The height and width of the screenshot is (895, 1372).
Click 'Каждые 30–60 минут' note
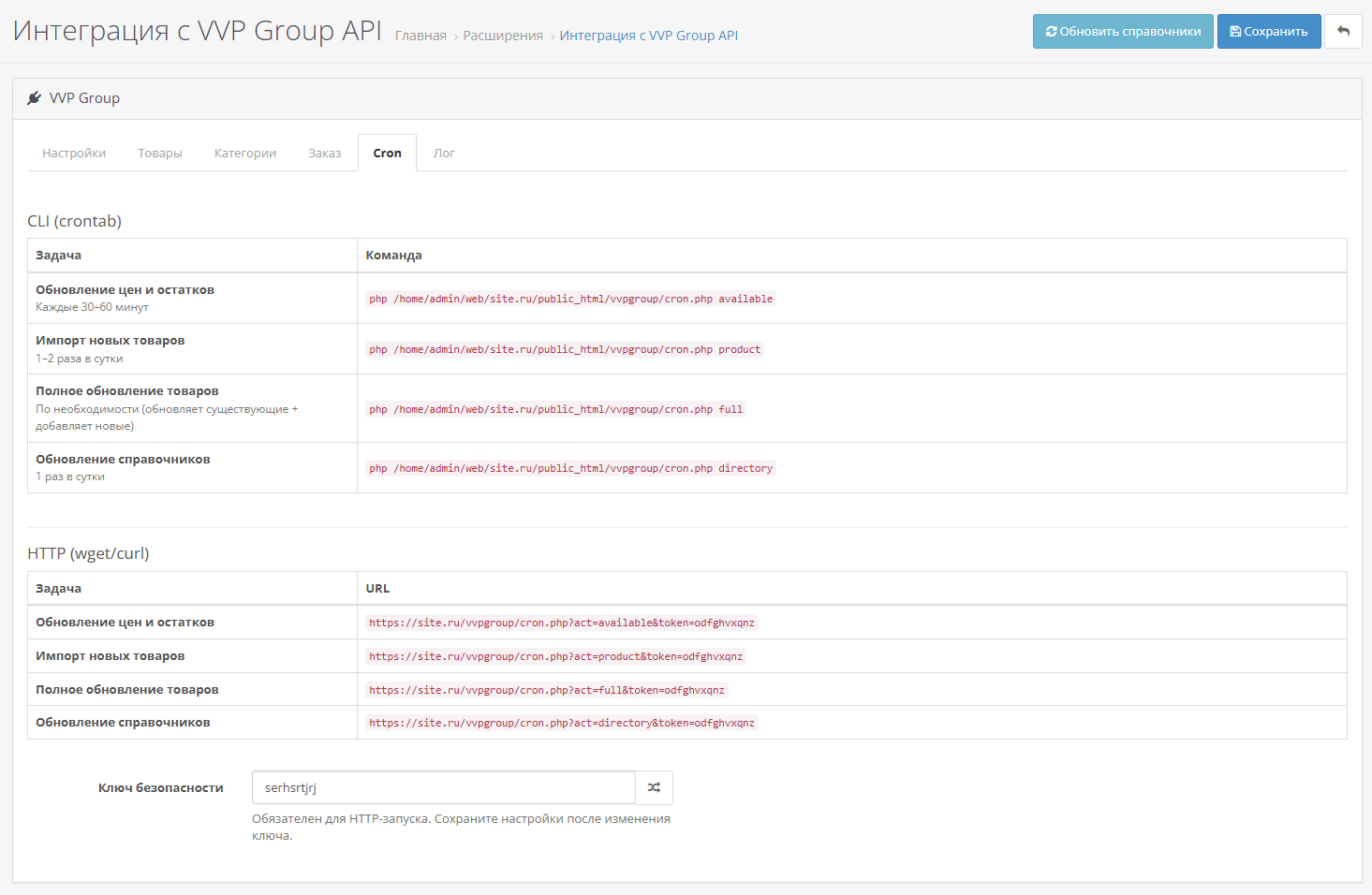[x=92, y=307]
